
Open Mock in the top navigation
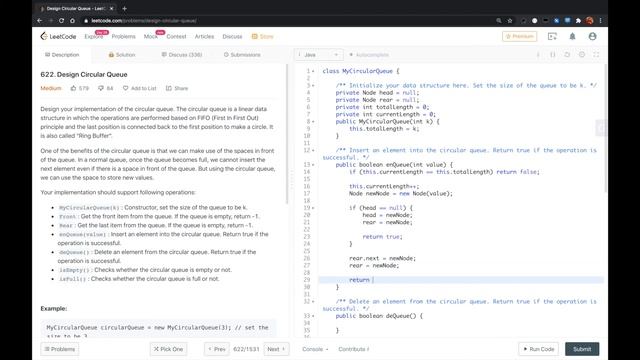point(150,36)
